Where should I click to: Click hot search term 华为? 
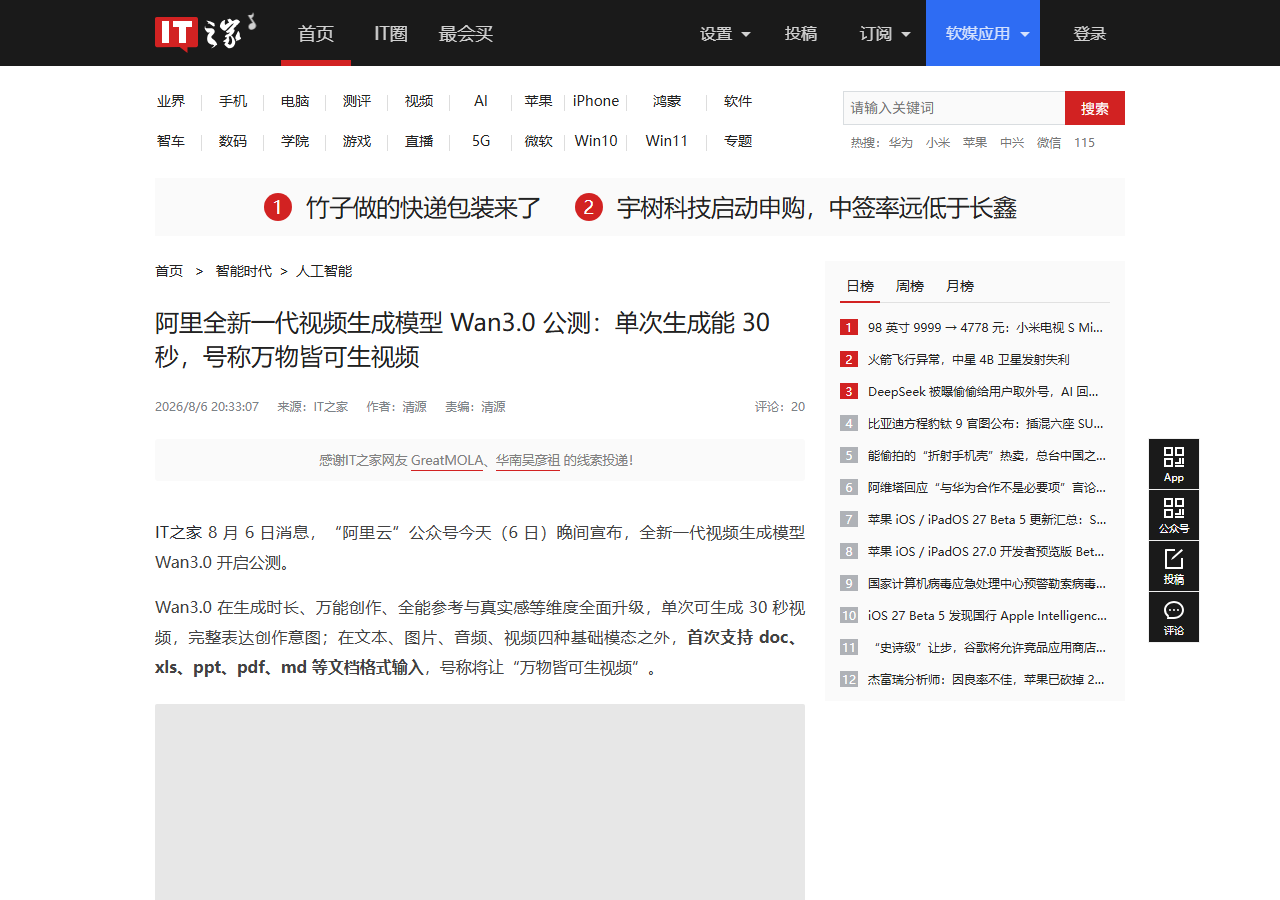click(901, 143)
